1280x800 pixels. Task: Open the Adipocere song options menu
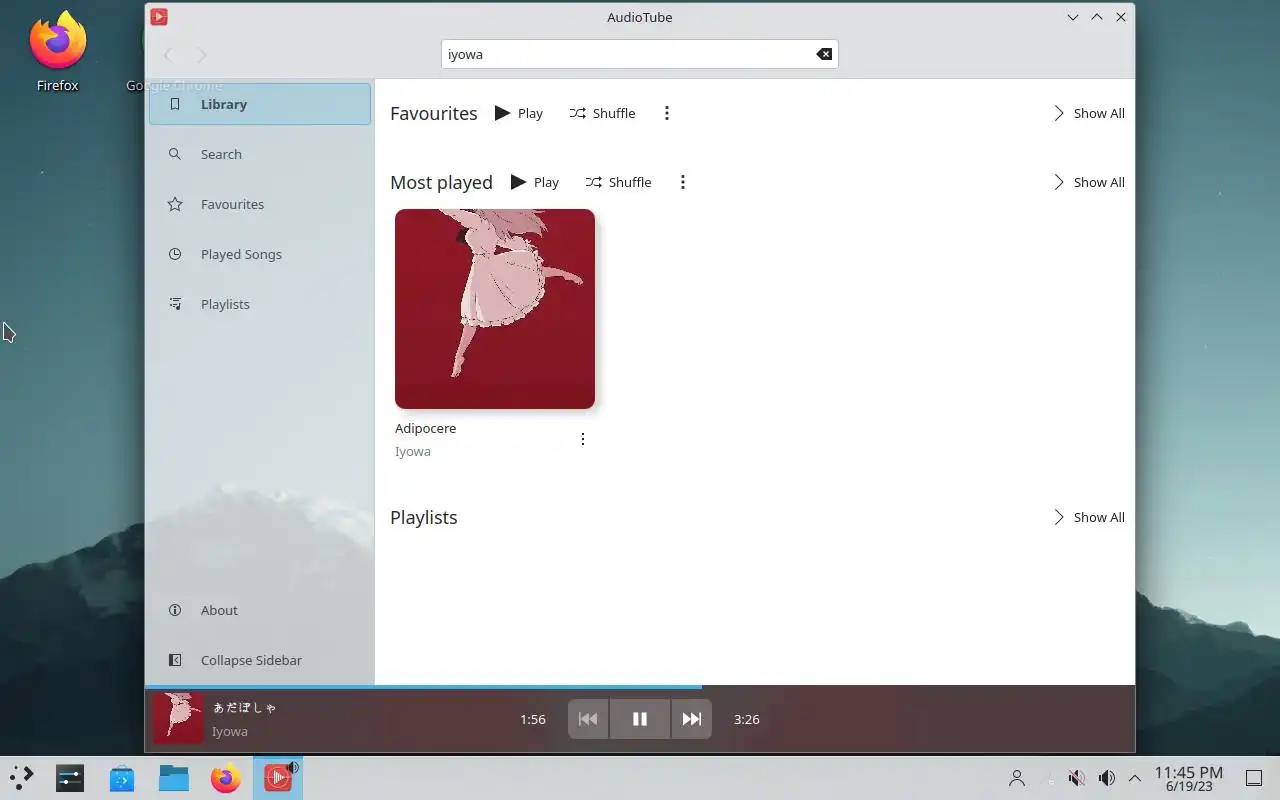click(583, 439)
